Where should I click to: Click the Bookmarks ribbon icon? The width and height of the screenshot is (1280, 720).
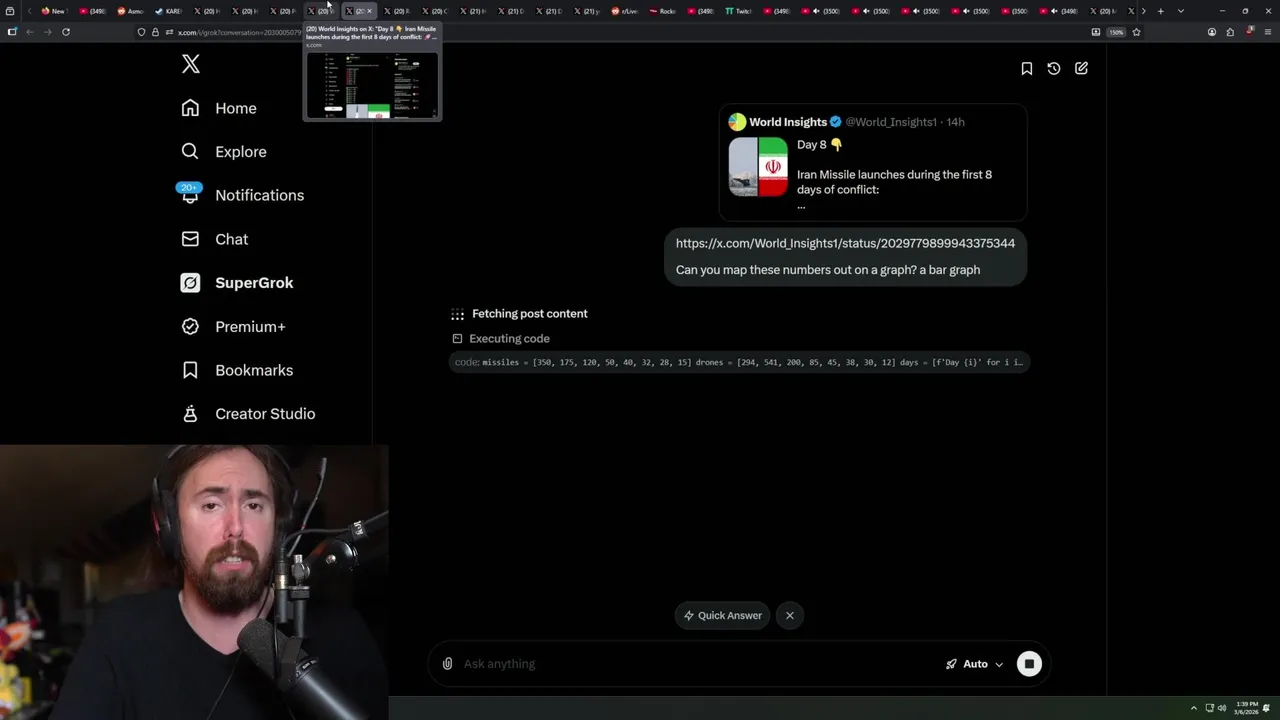pyautogui.click(x=190, y=370)
